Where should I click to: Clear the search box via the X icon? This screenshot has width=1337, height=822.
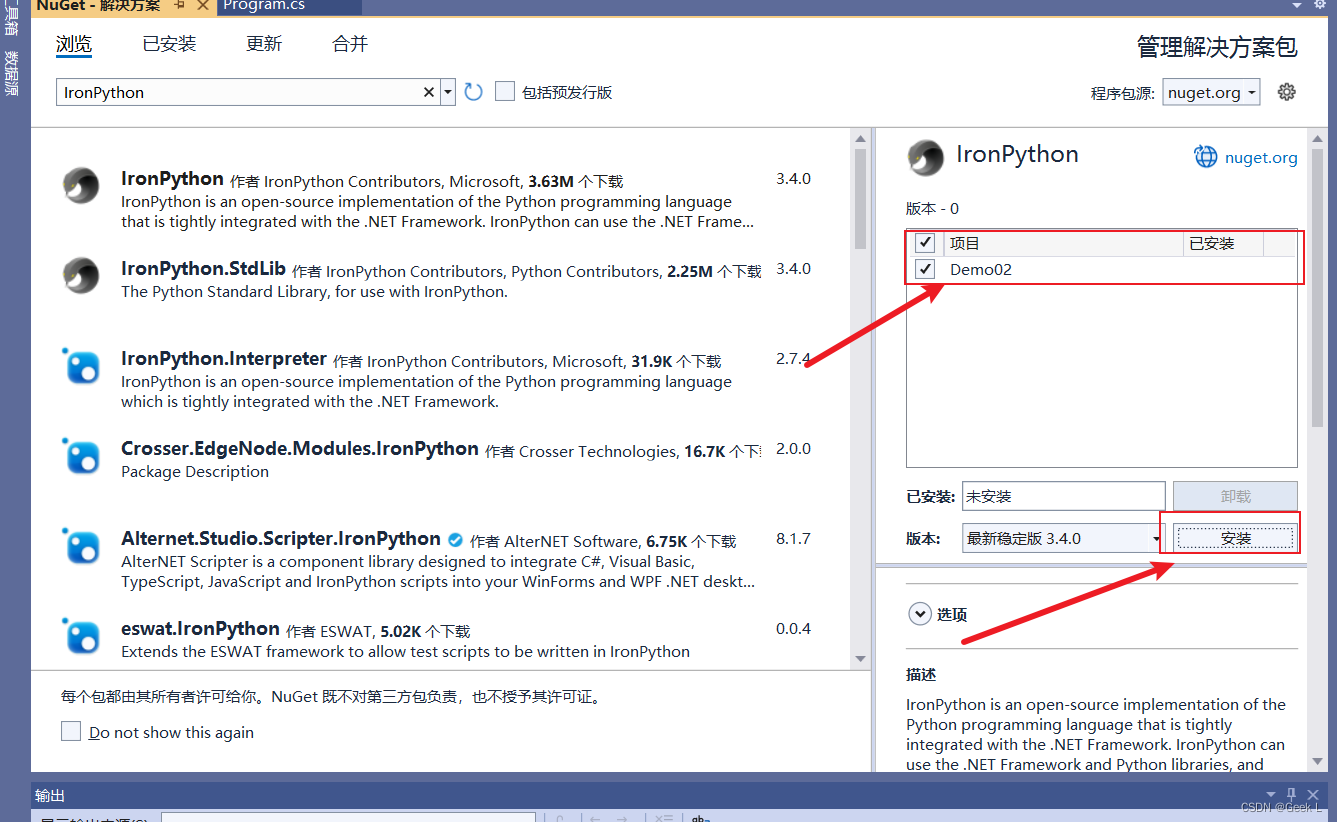coord(428,92)
